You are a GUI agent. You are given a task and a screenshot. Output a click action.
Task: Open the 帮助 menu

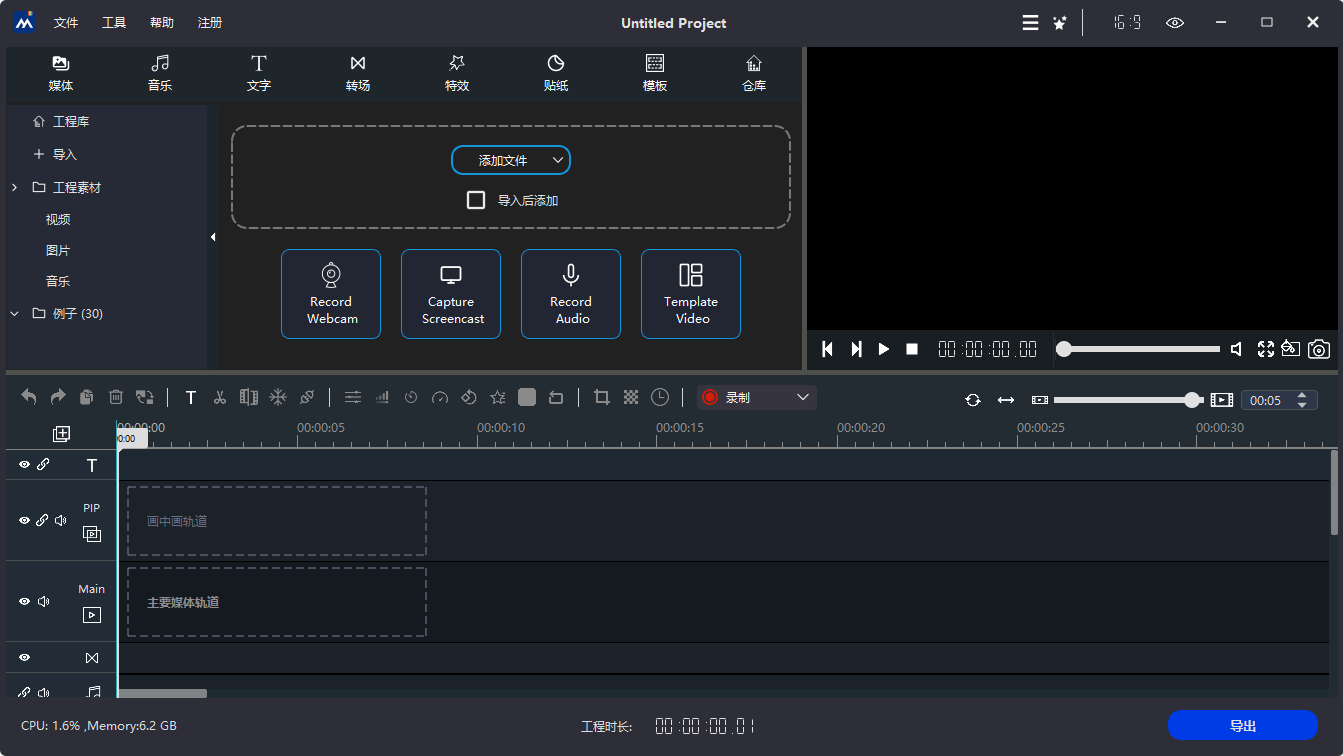pos(161,22)
